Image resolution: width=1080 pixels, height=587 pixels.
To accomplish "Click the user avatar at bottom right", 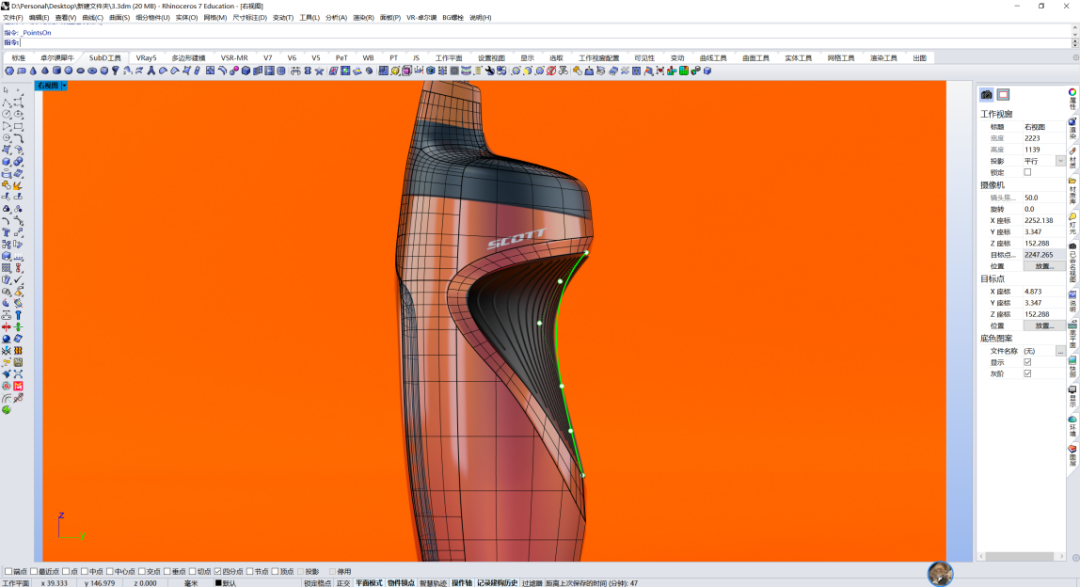I will click(x=940, y=574).
